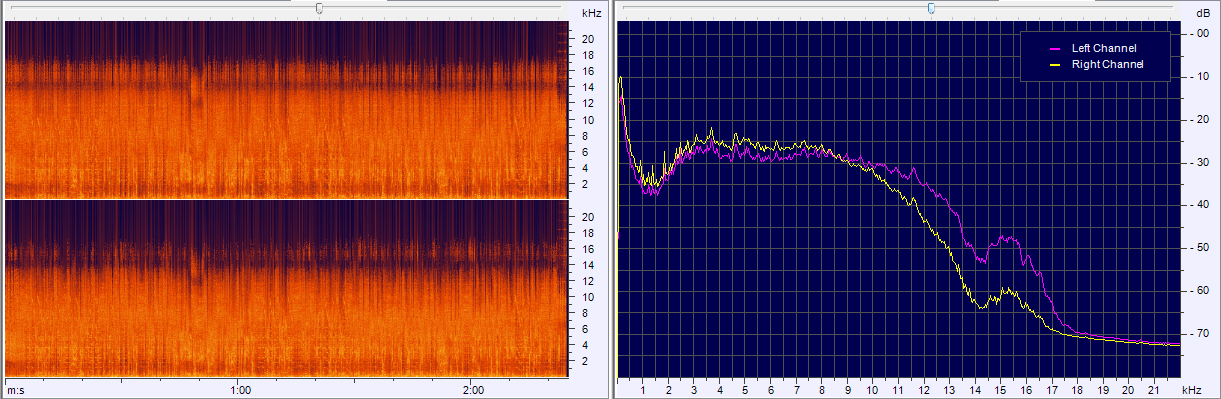The height and width of the screenshot is (399, 1221).
Task: Click the low-frequency peak at graph's left edge
Action: click(x=621, y=78)
